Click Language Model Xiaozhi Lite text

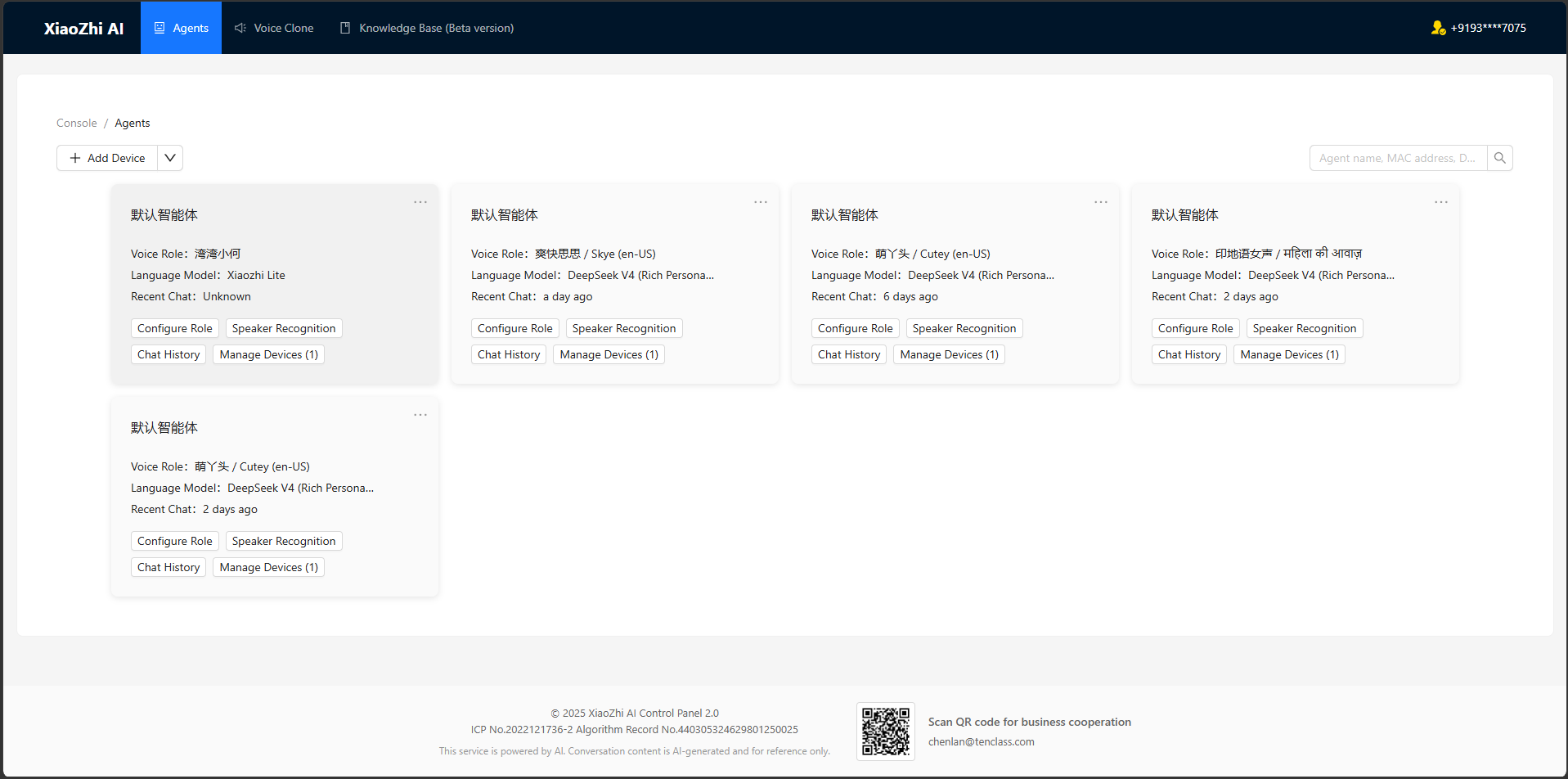tap(208, 275)
